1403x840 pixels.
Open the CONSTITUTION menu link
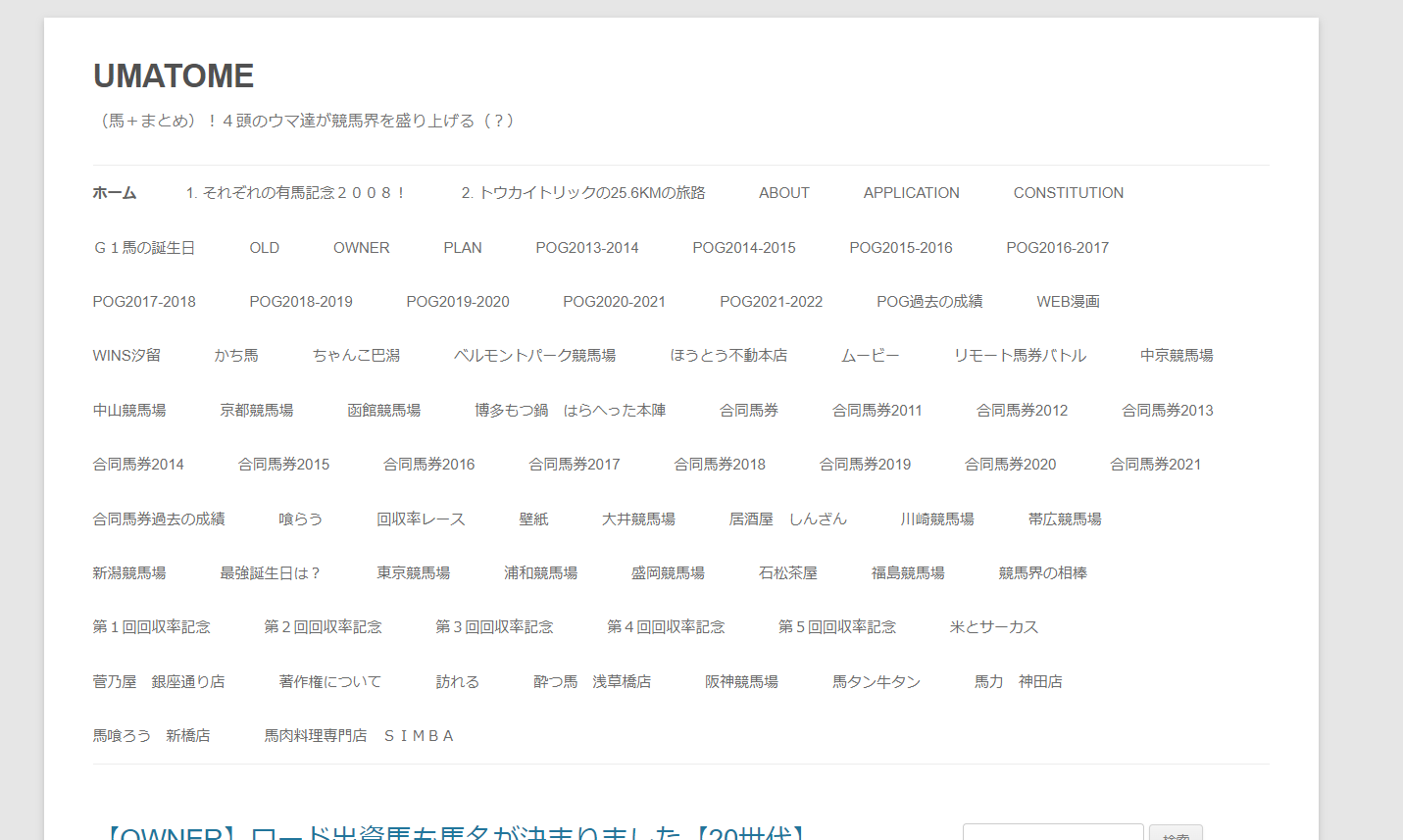(1068, 193)
